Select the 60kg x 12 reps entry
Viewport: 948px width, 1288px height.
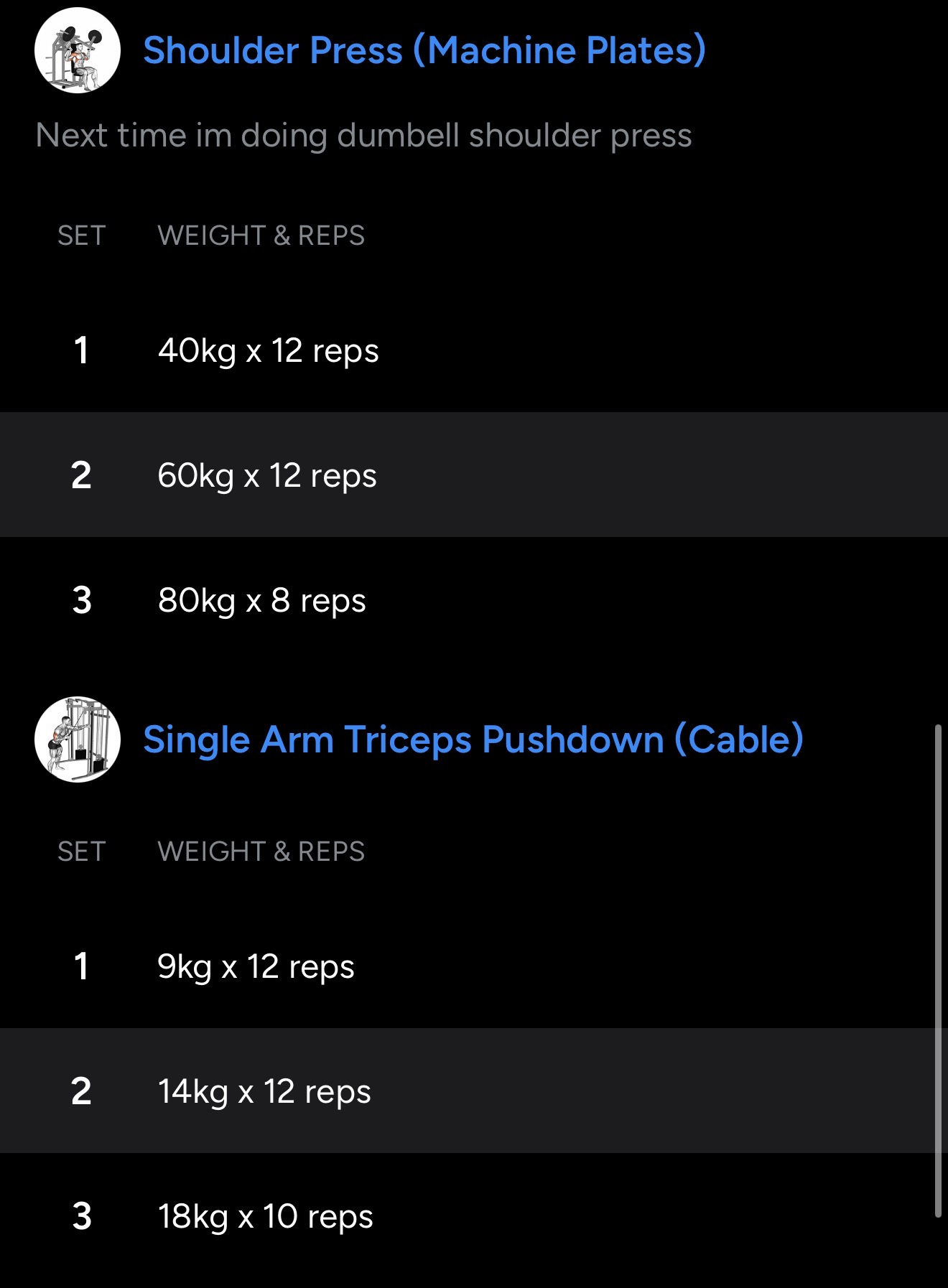coord(266,475)
